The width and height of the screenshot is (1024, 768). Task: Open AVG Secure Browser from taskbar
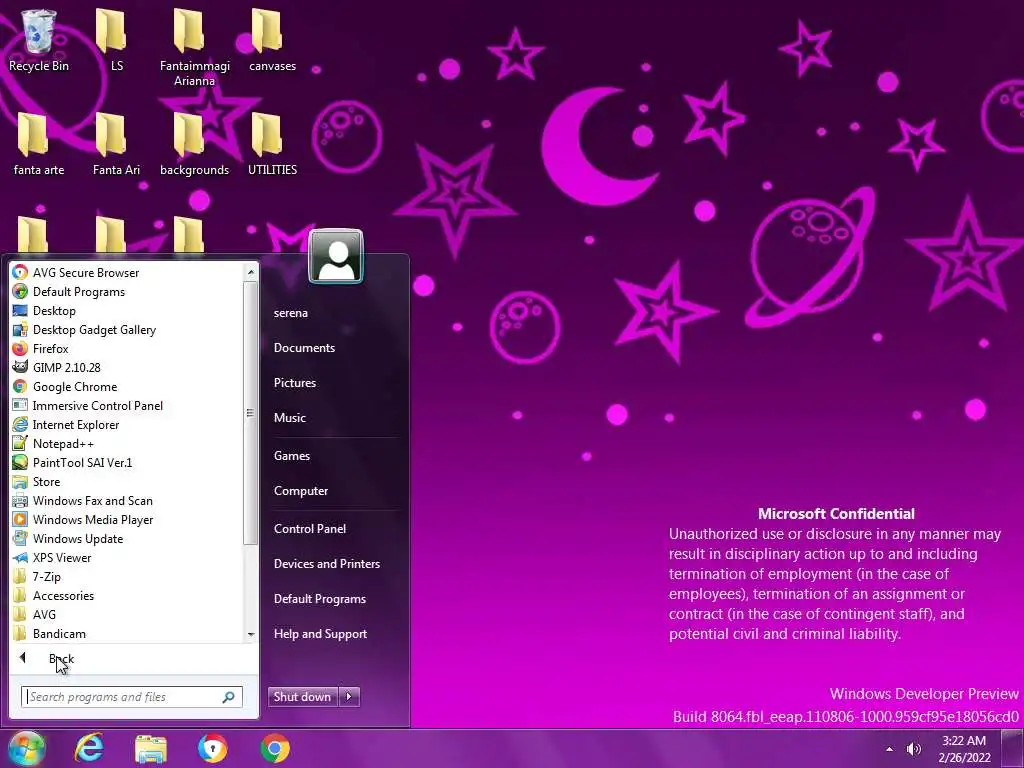coord(213,749)
